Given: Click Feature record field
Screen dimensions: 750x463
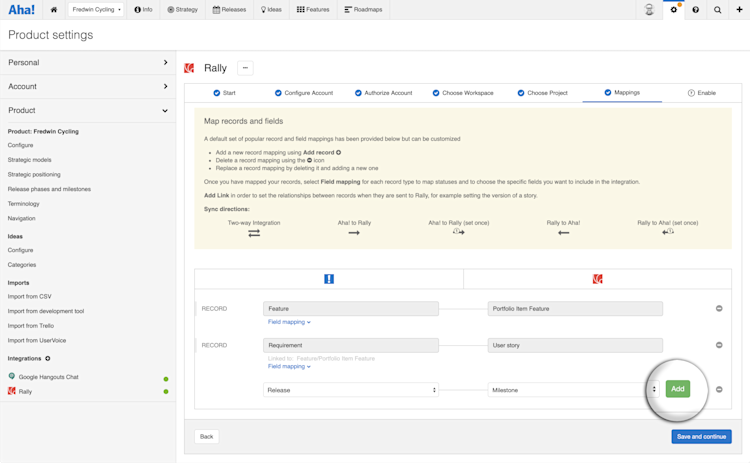Looking at the screenshot, I should pyautogui.click(x=351, y=309).
